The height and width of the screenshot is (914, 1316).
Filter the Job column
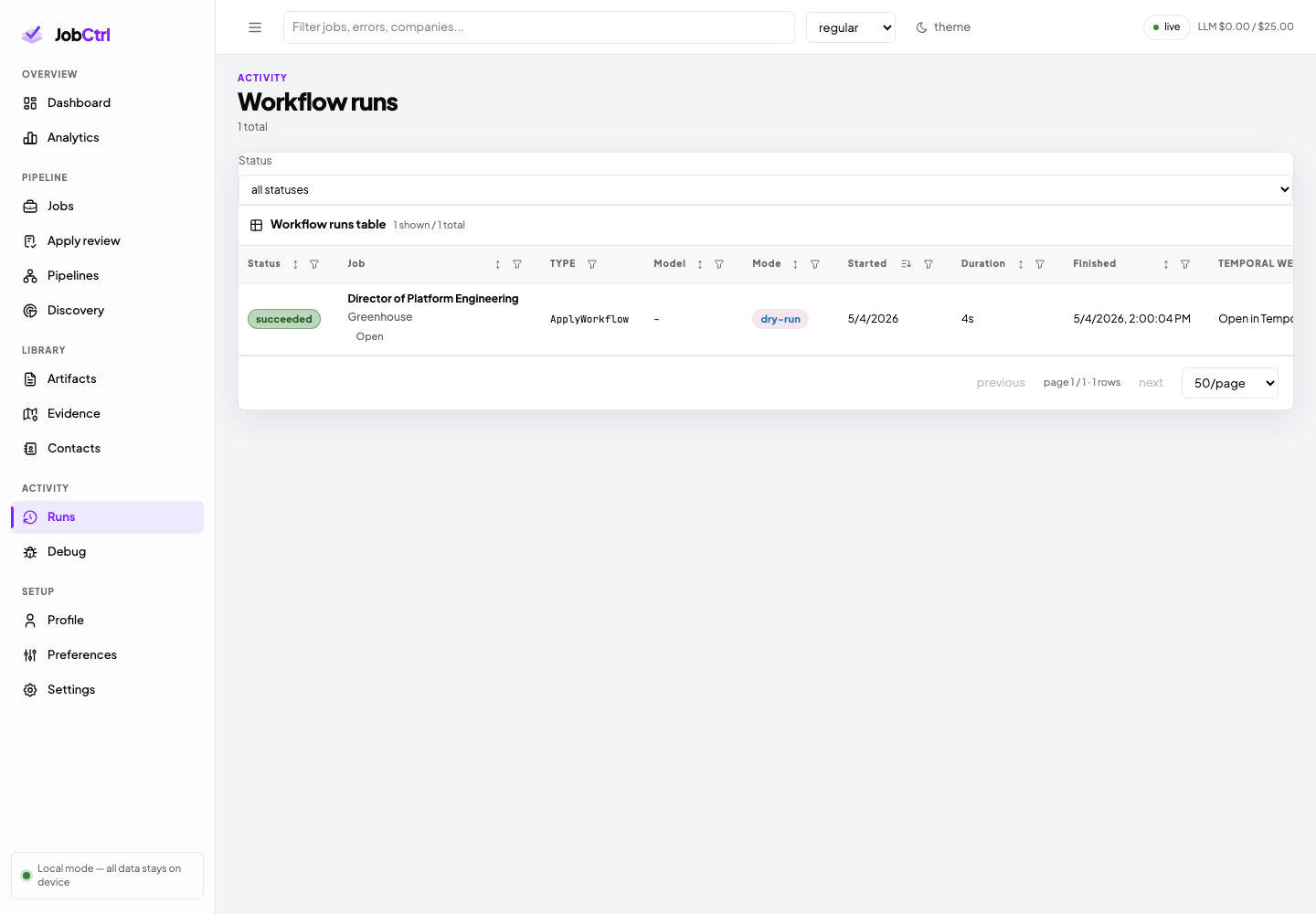517,264
